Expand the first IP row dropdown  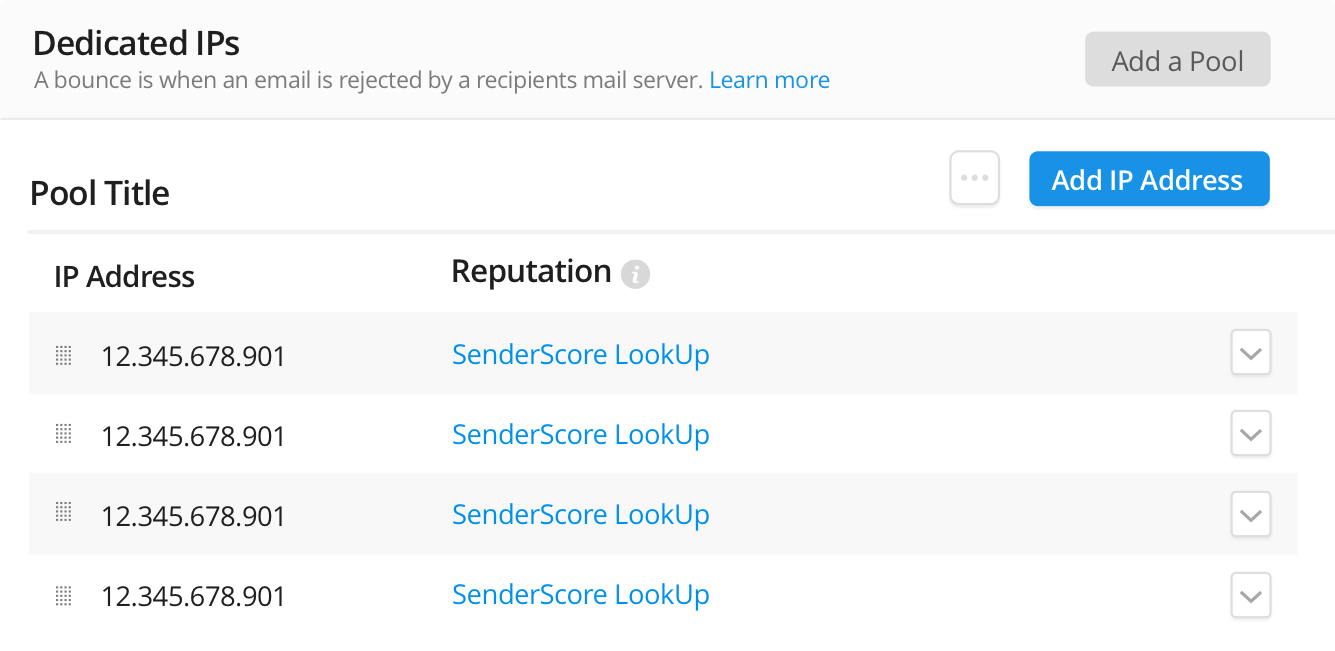coord(1250,353)
